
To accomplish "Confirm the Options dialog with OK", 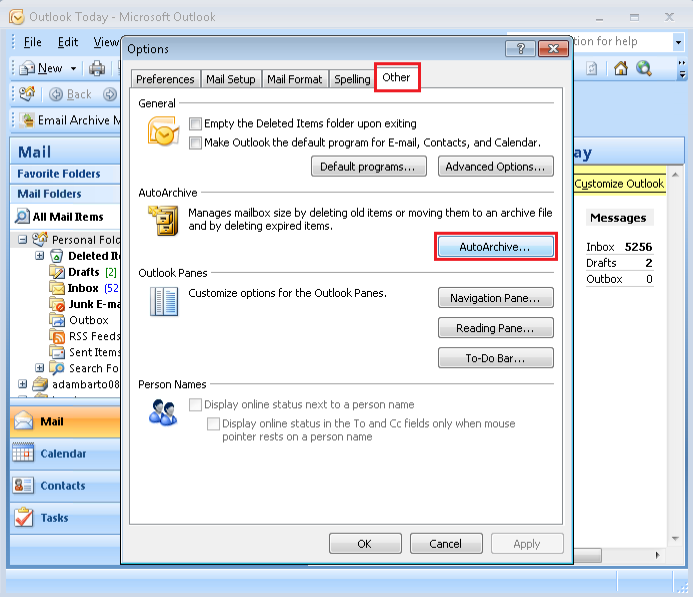I will [x=365, y=544].
